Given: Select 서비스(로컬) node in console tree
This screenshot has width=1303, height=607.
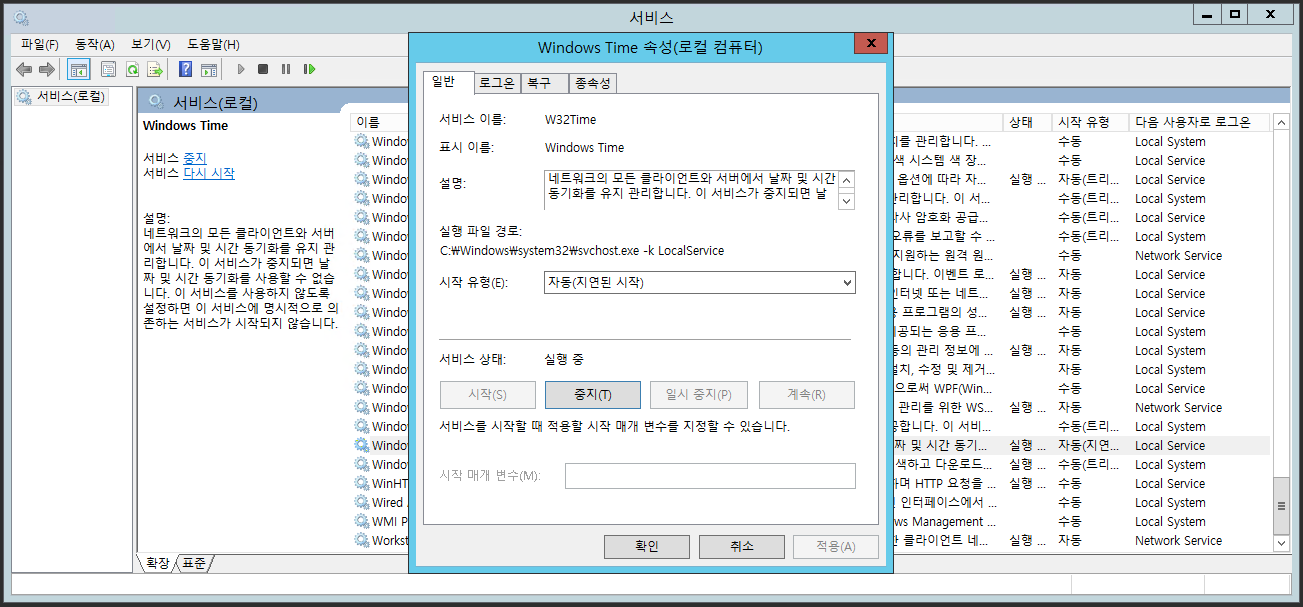Looking at the screenshot, I should click(x=60, y=97).
